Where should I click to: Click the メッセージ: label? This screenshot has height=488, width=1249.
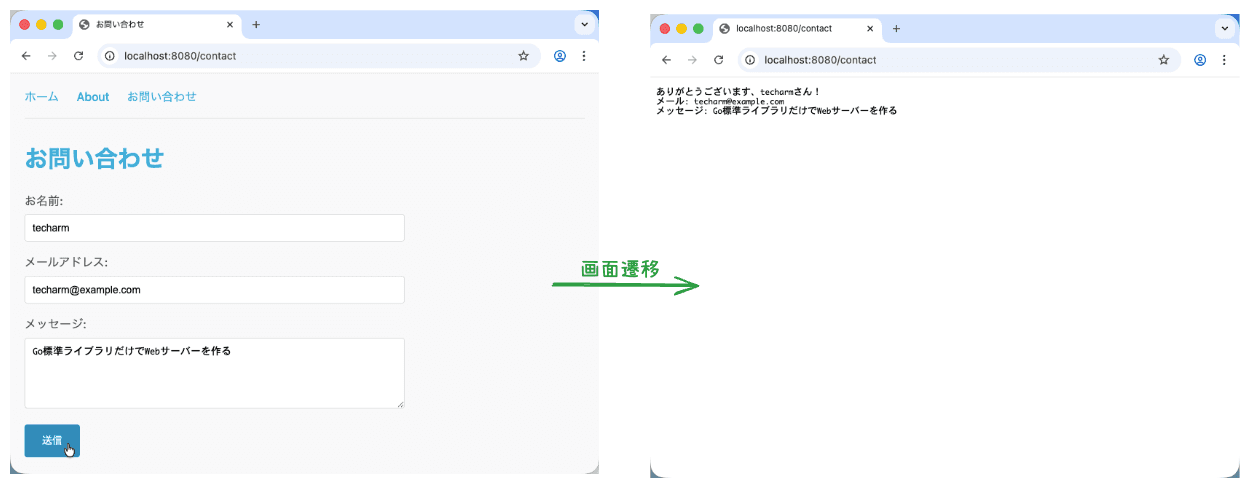(56, 324)
